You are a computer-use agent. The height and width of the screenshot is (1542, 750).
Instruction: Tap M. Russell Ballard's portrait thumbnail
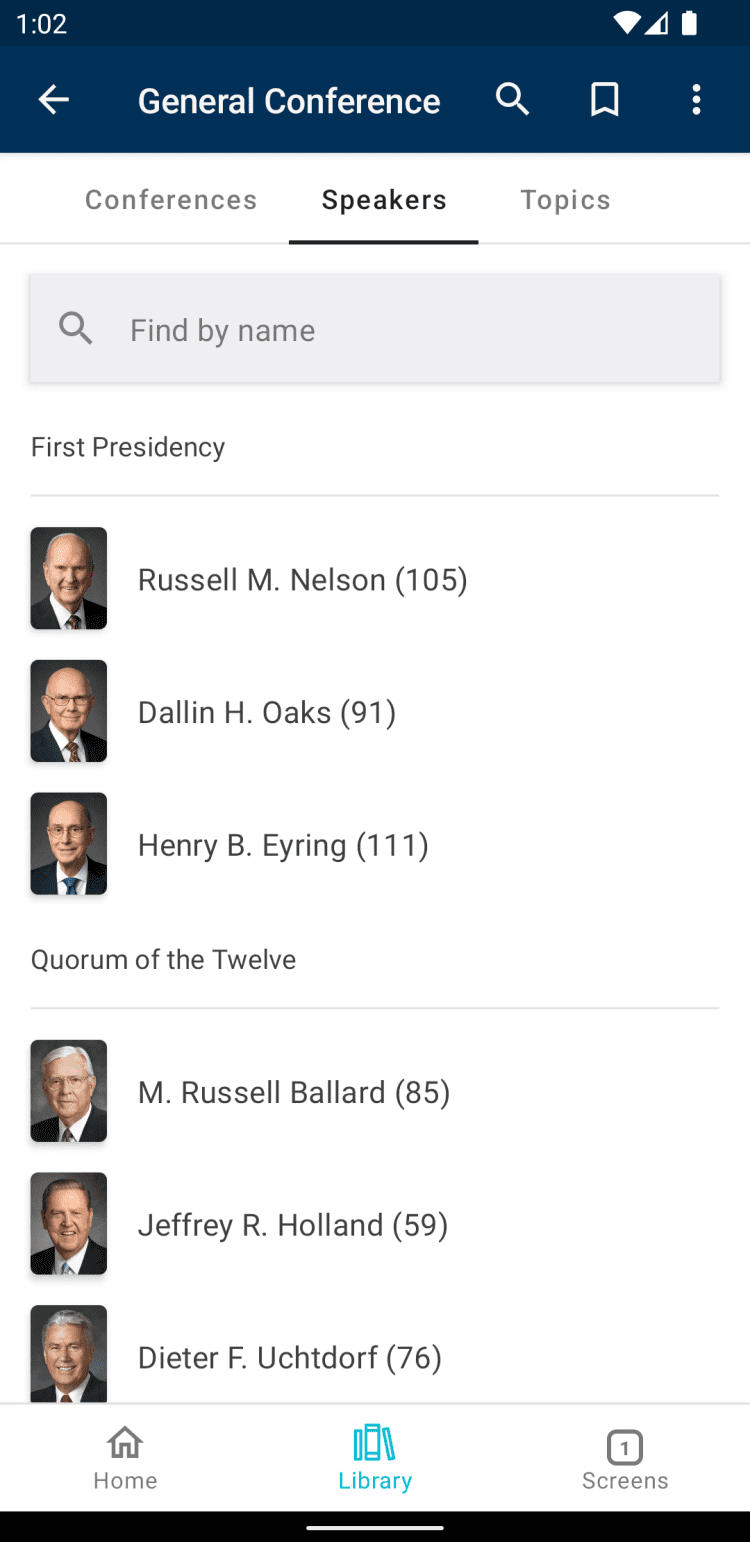pos(69,1091)
